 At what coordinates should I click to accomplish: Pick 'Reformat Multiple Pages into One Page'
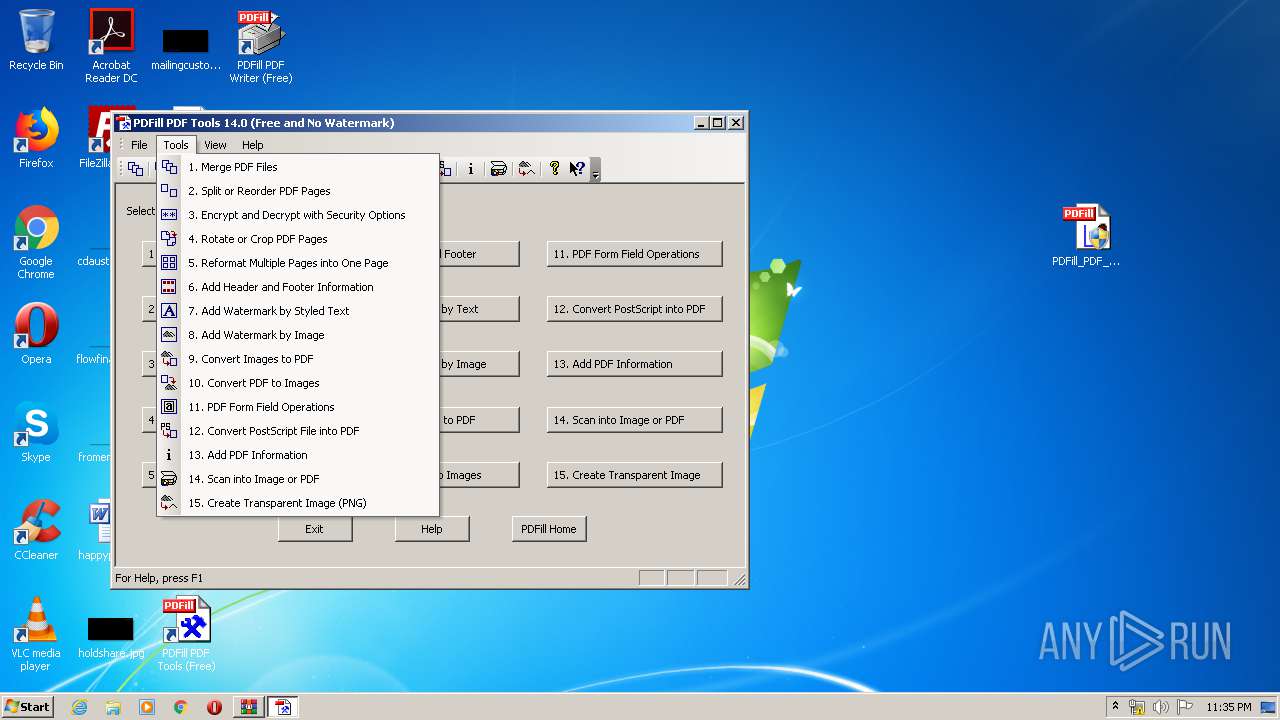coord(298,263)
